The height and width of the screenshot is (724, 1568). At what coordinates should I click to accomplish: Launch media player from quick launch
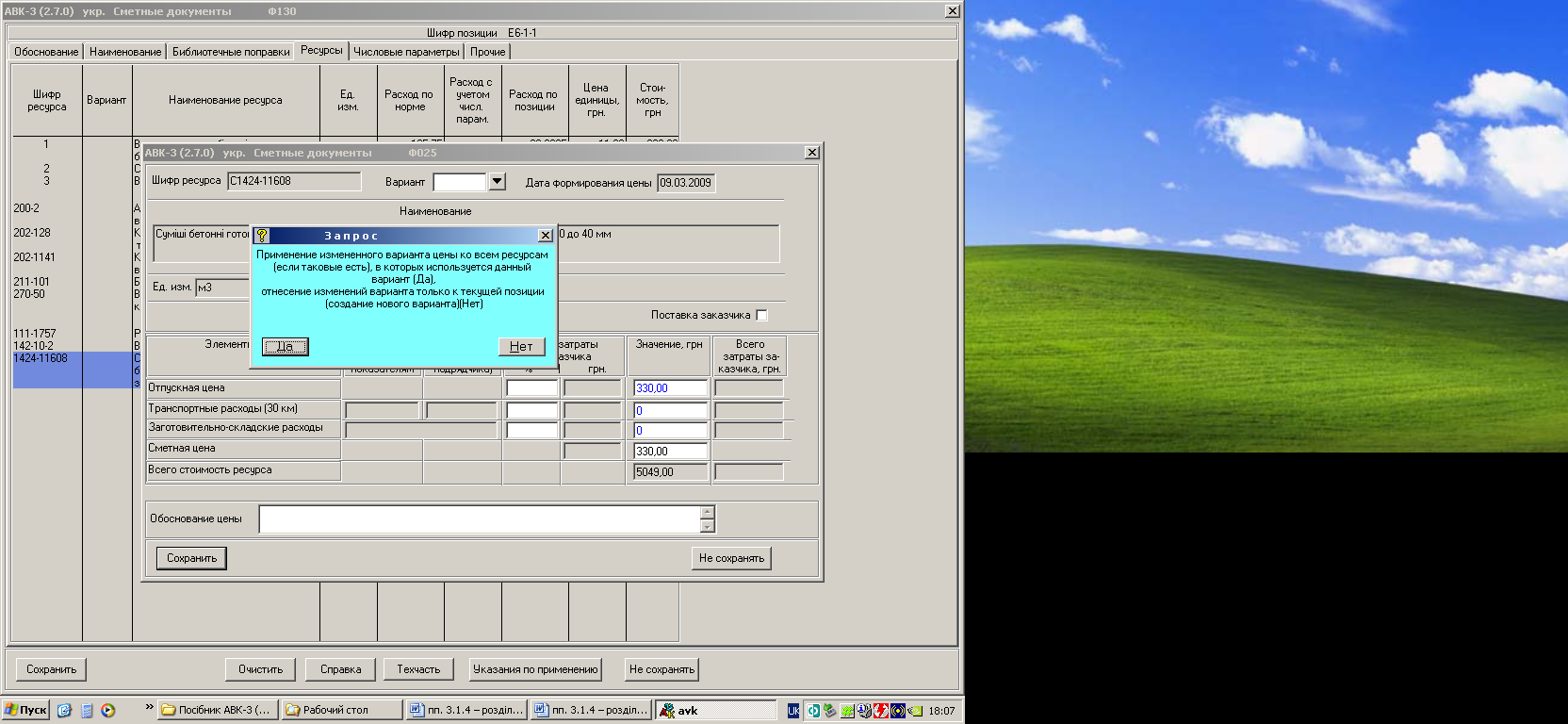(108, 711)
